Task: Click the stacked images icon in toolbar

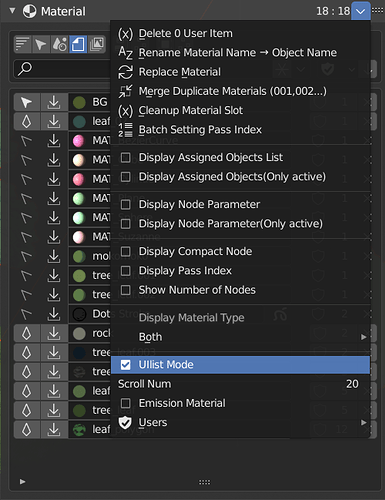Action: point(97,44)
